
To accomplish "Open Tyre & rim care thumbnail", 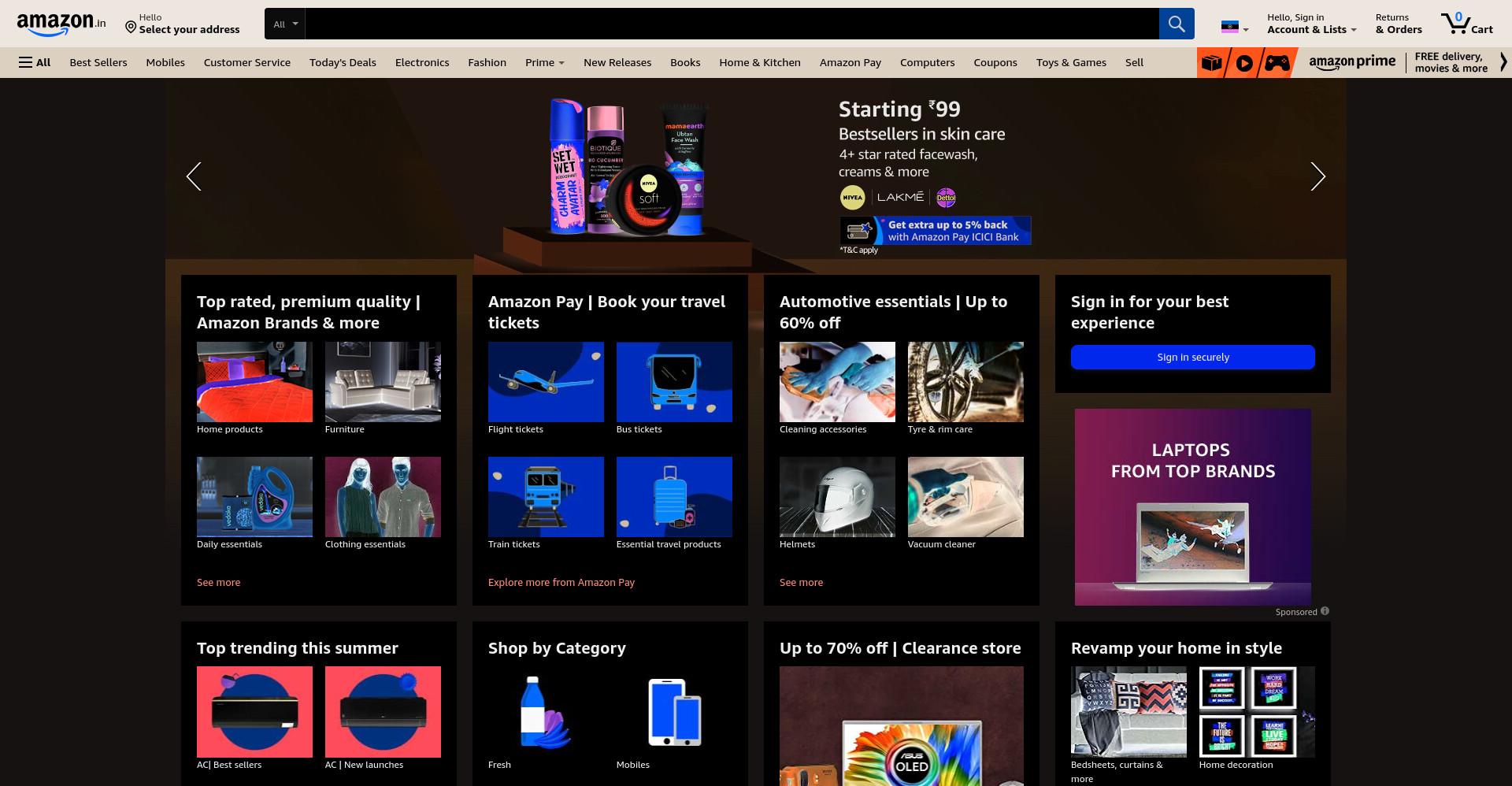I will pyautogui.click(x=965, y=382).
